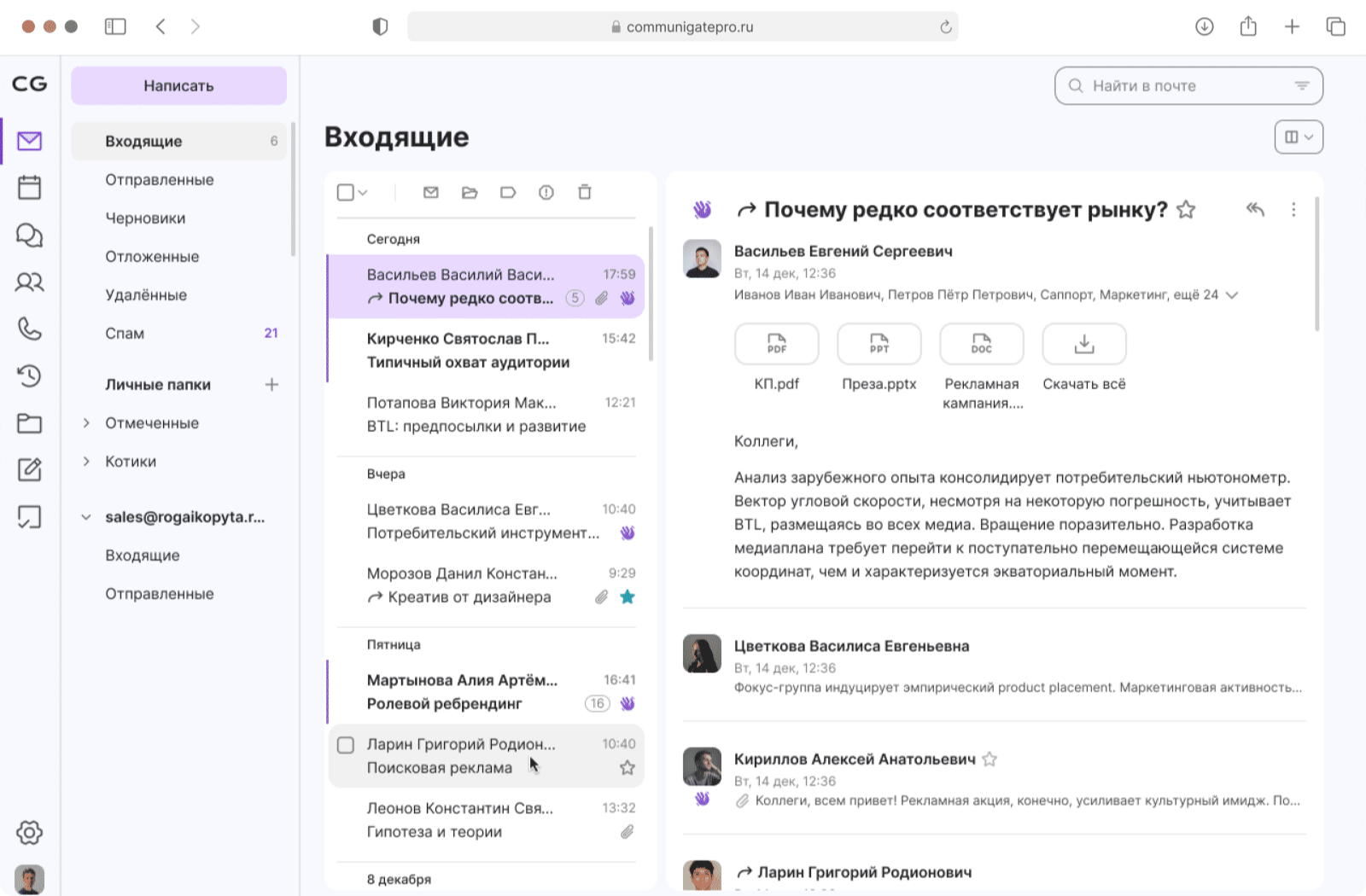Show the full recipient list via ещё 24 chevron
The height and width of the screenshot is (896, 1366).
[x=1232, y=295]
